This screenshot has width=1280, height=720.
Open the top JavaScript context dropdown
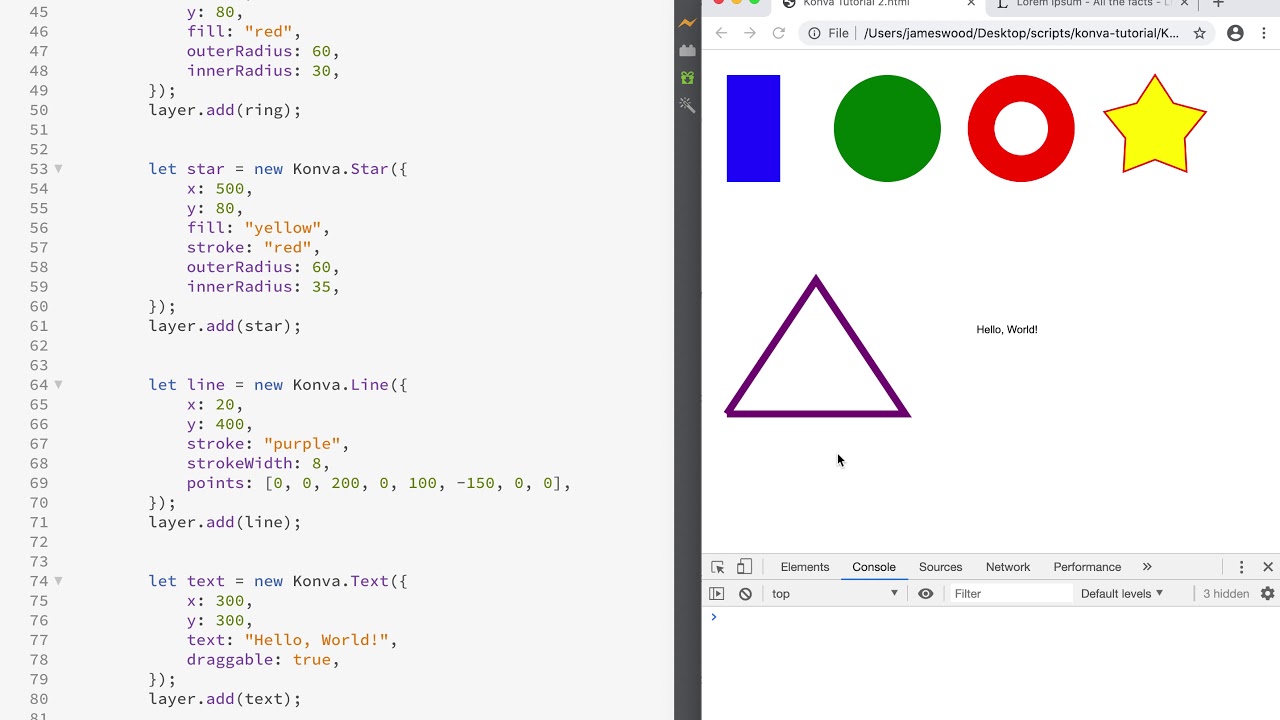coord(834,594)
